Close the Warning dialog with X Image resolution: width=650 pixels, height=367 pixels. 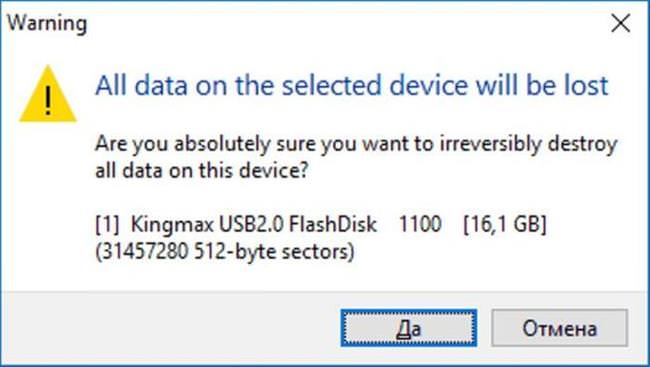click(x=620, y=23)
